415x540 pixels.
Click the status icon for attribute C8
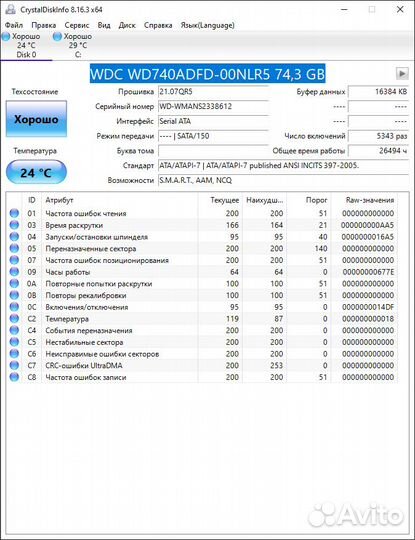14,377
